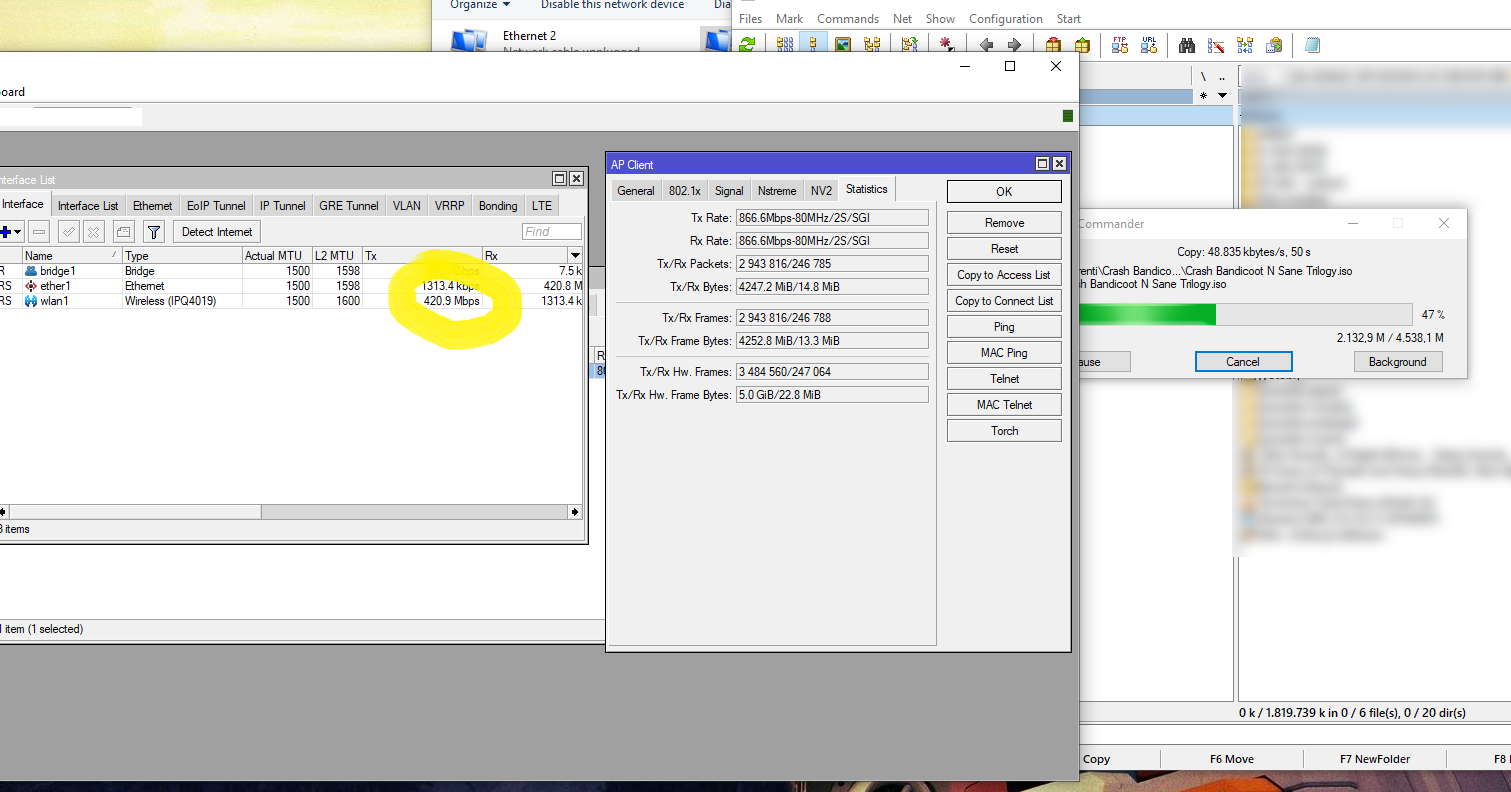Open the Configuration menu in Total Commander
The height and width of the screenshot is (792, 1511).
[1006, 19]
